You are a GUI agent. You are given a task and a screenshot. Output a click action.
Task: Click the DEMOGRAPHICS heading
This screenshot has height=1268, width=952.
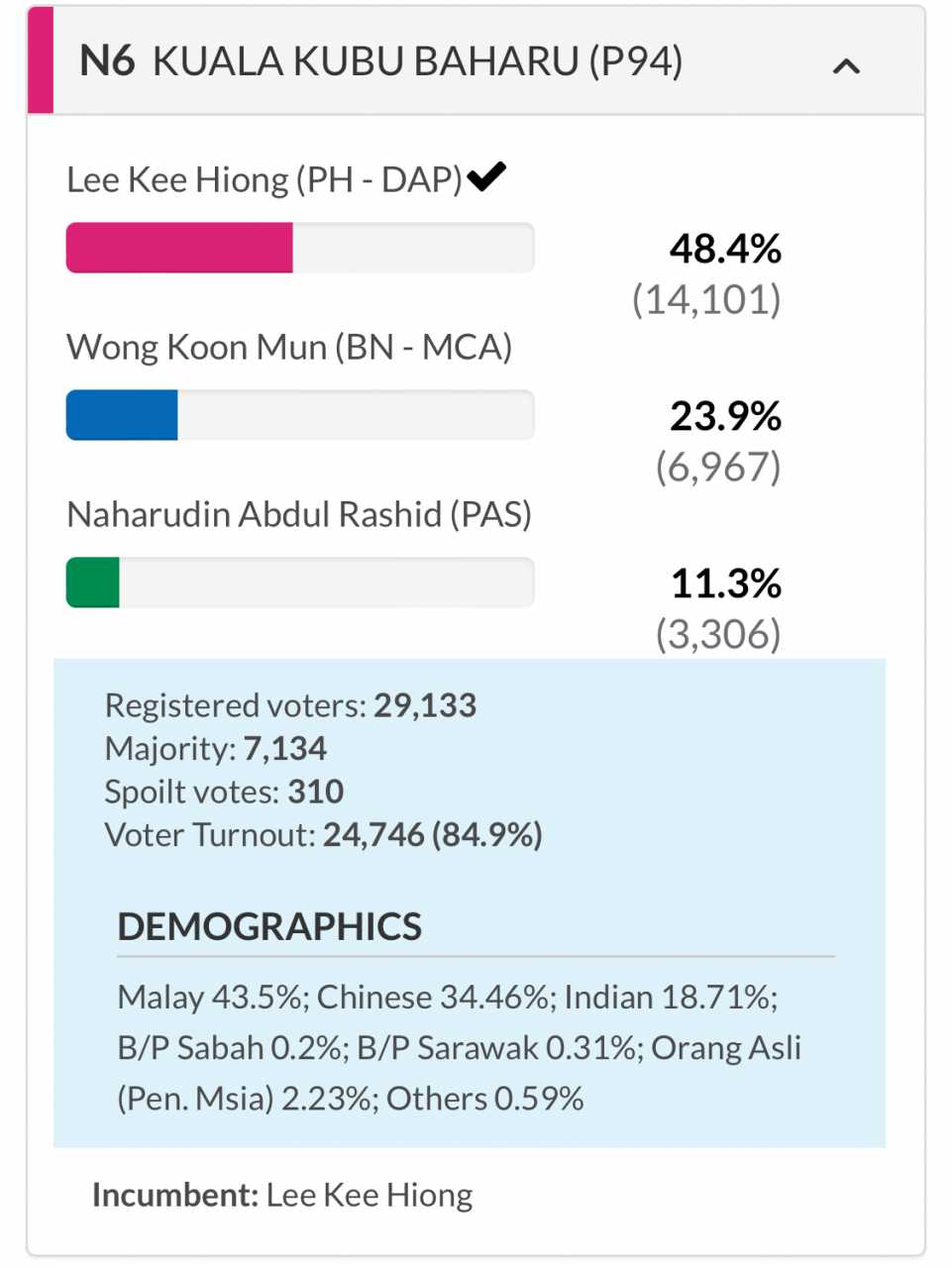(269, 927)
